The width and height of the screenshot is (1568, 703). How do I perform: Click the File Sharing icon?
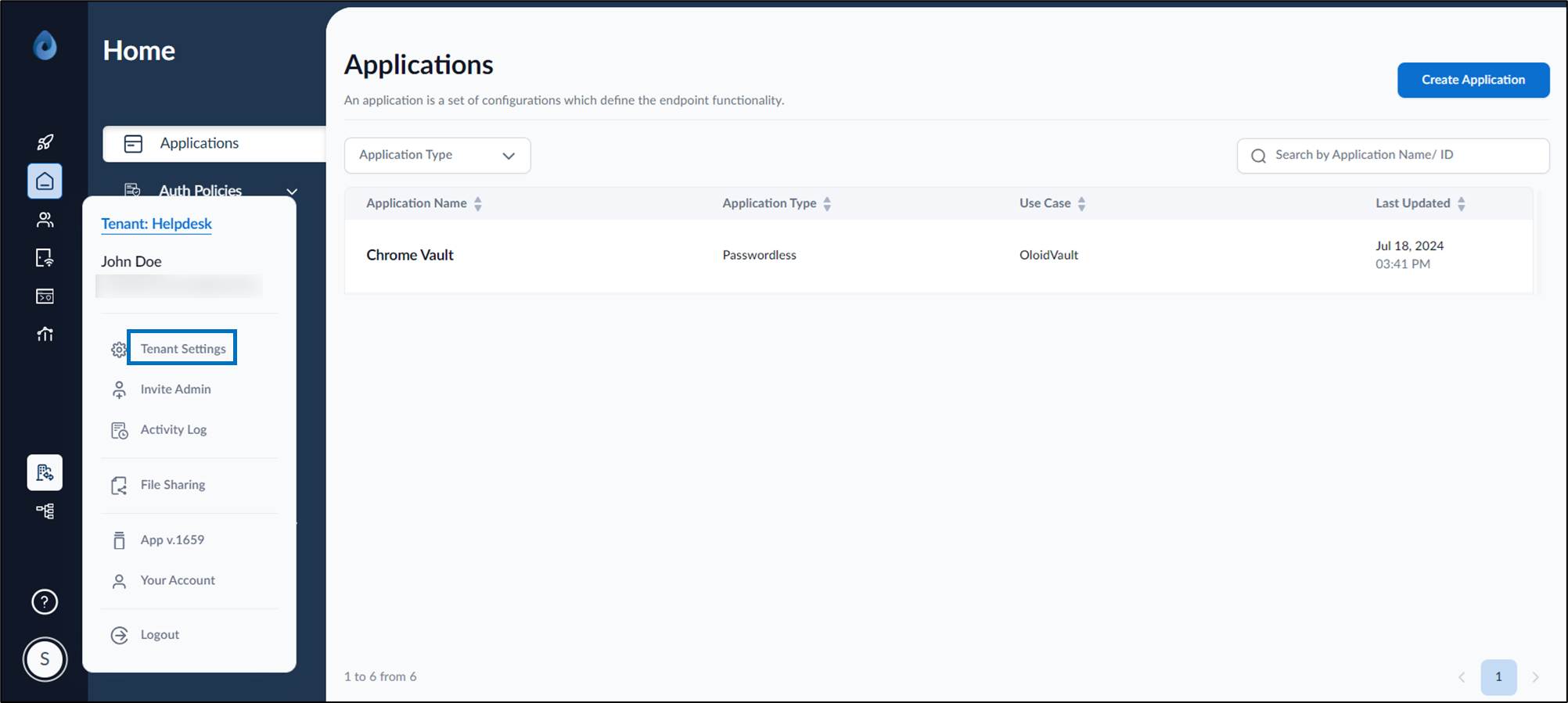point(119,486)
